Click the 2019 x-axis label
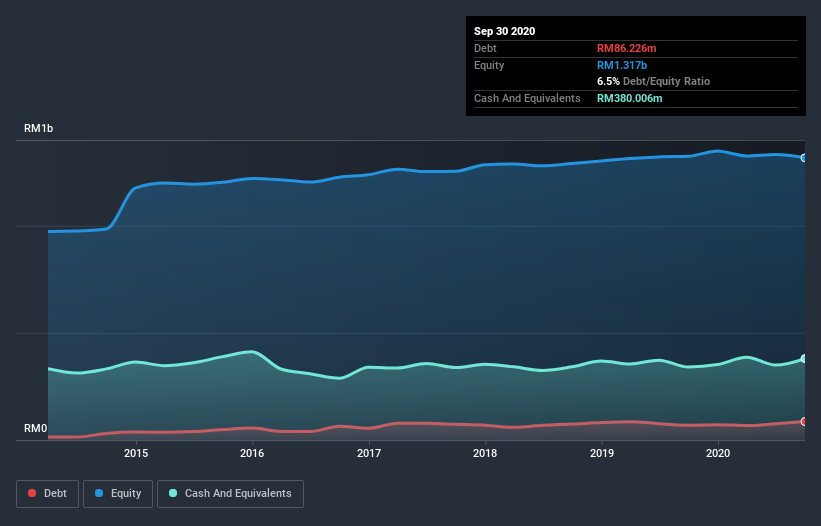The width and height of the screenshot is (821, 526). (x=602, y=453)
